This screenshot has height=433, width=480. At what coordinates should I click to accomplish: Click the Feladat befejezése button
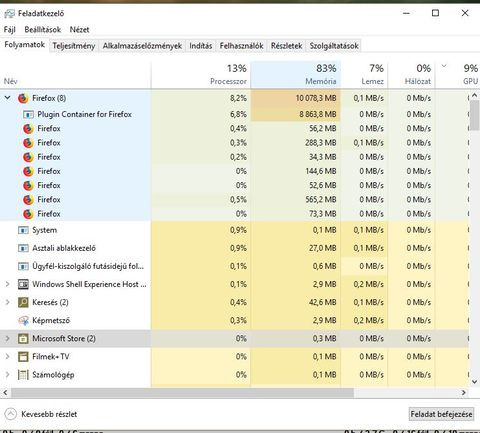click(441, 414)
